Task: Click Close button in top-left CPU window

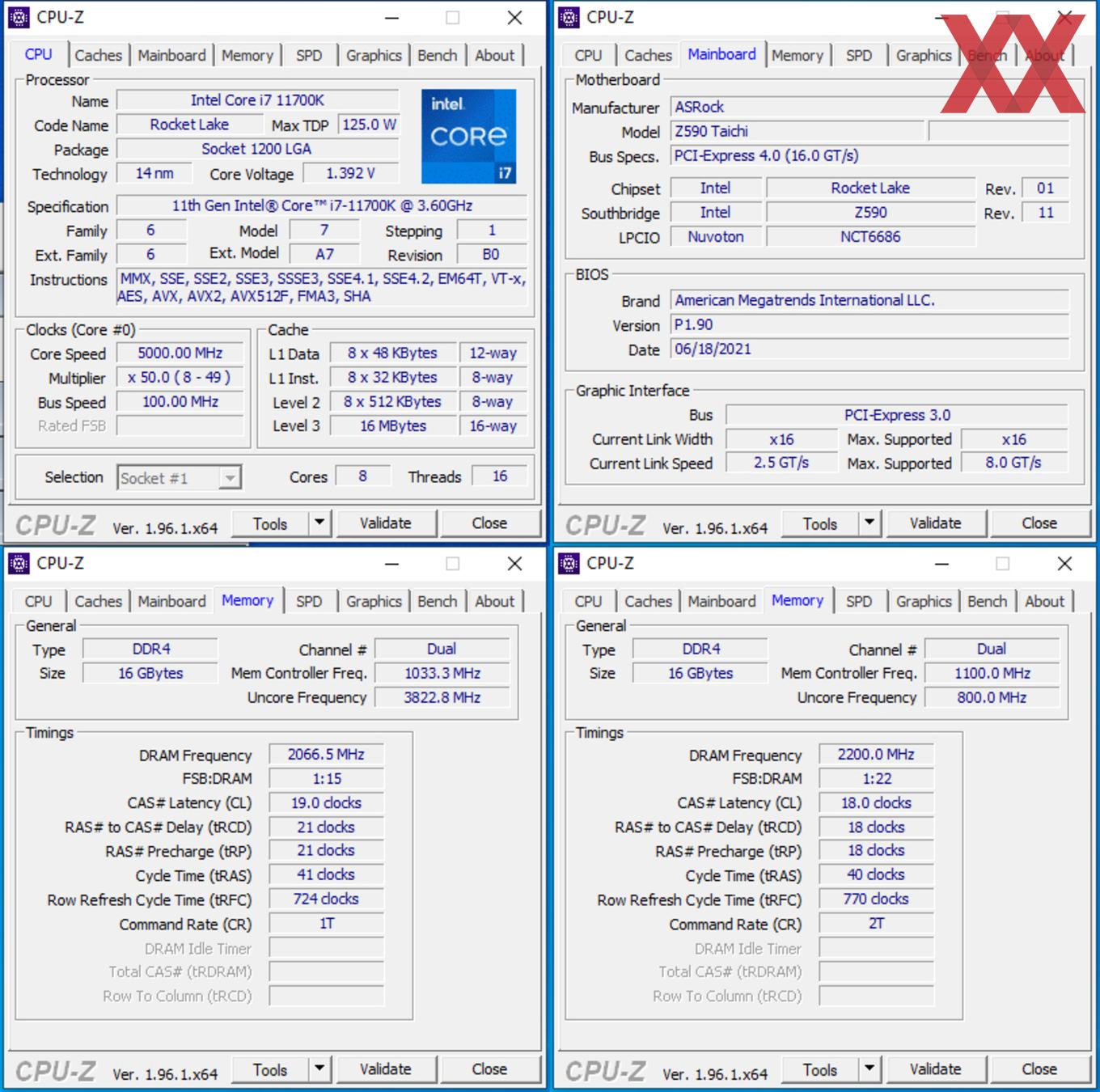Action: pyautogui.click(x=489, y=523)
